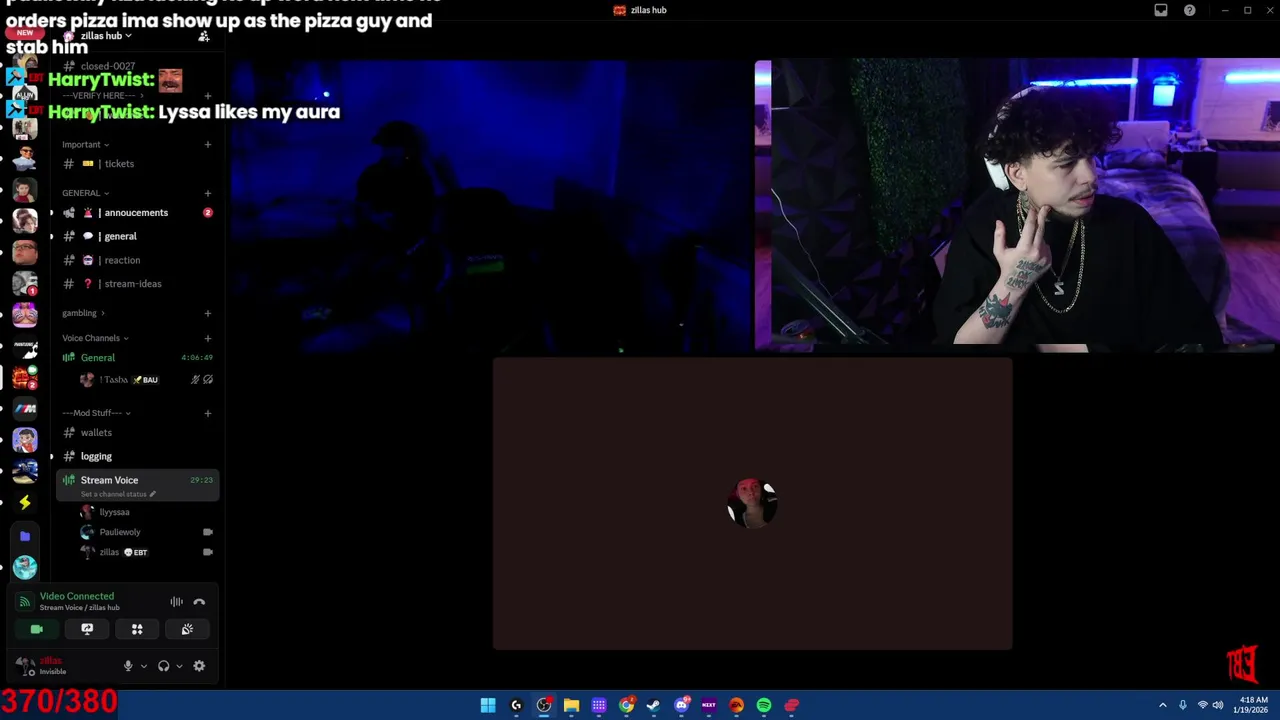
Task: Collapse the Mod Stuff category
Action: [96, 413]
